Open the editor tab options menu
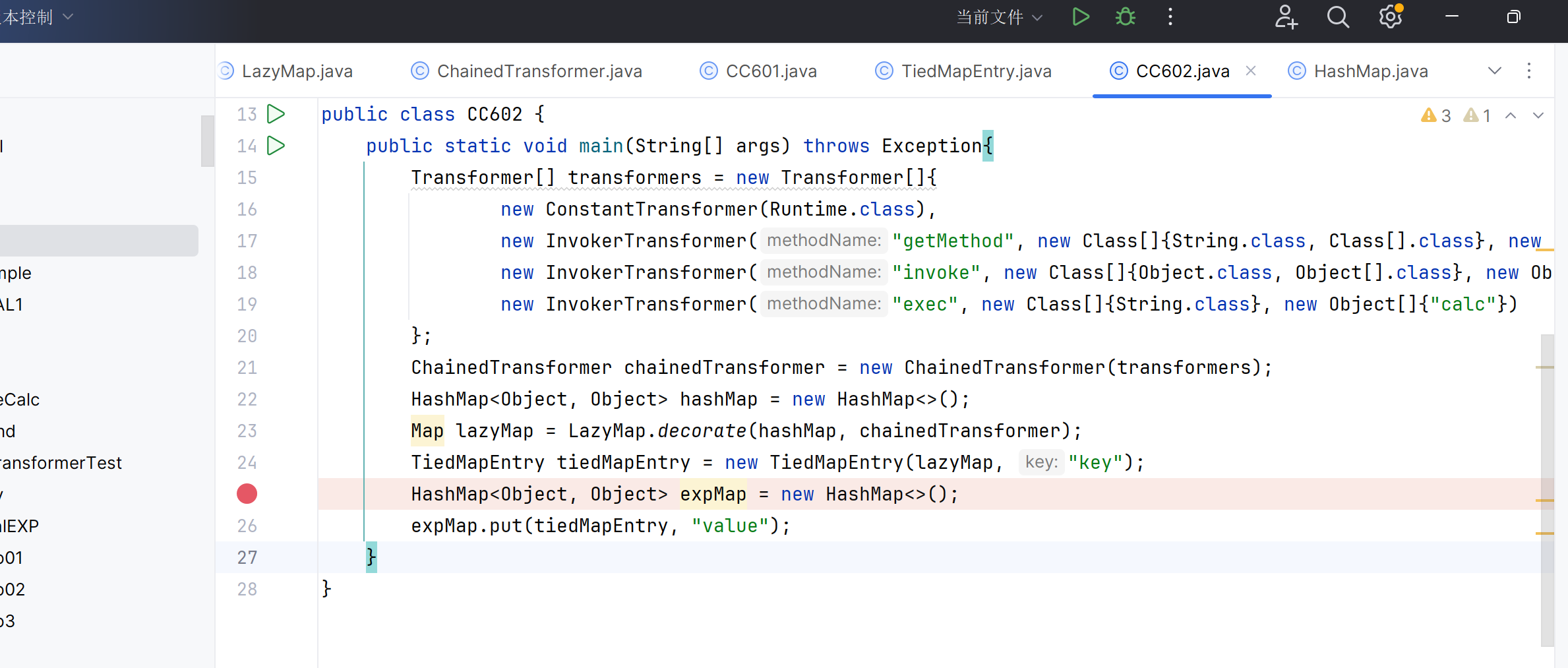Image resolution: width=1568 pixels, height=668 pixels. tap(1529, 71)
